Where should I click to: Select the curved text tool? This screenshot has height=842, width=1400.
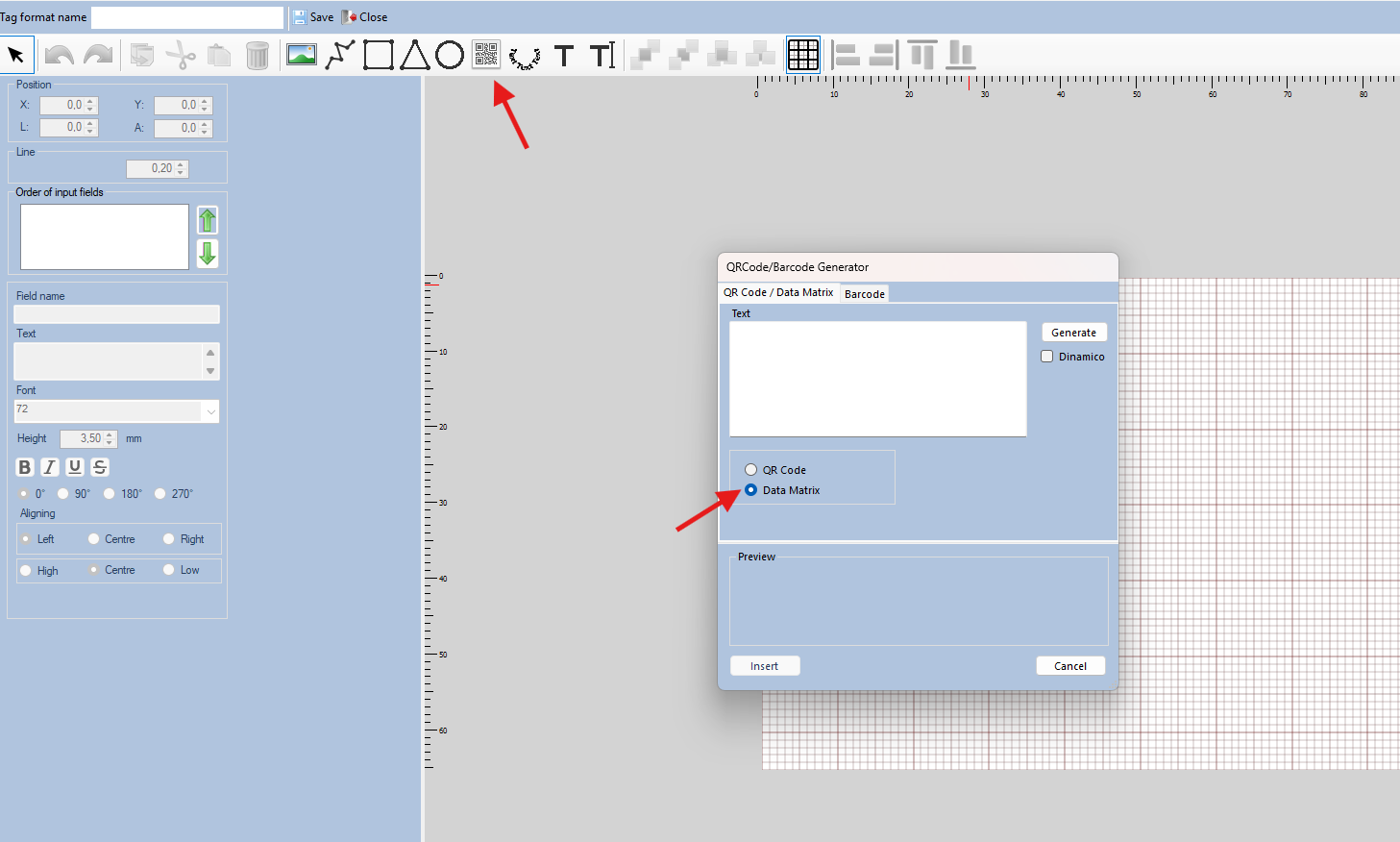pos(524,57)
